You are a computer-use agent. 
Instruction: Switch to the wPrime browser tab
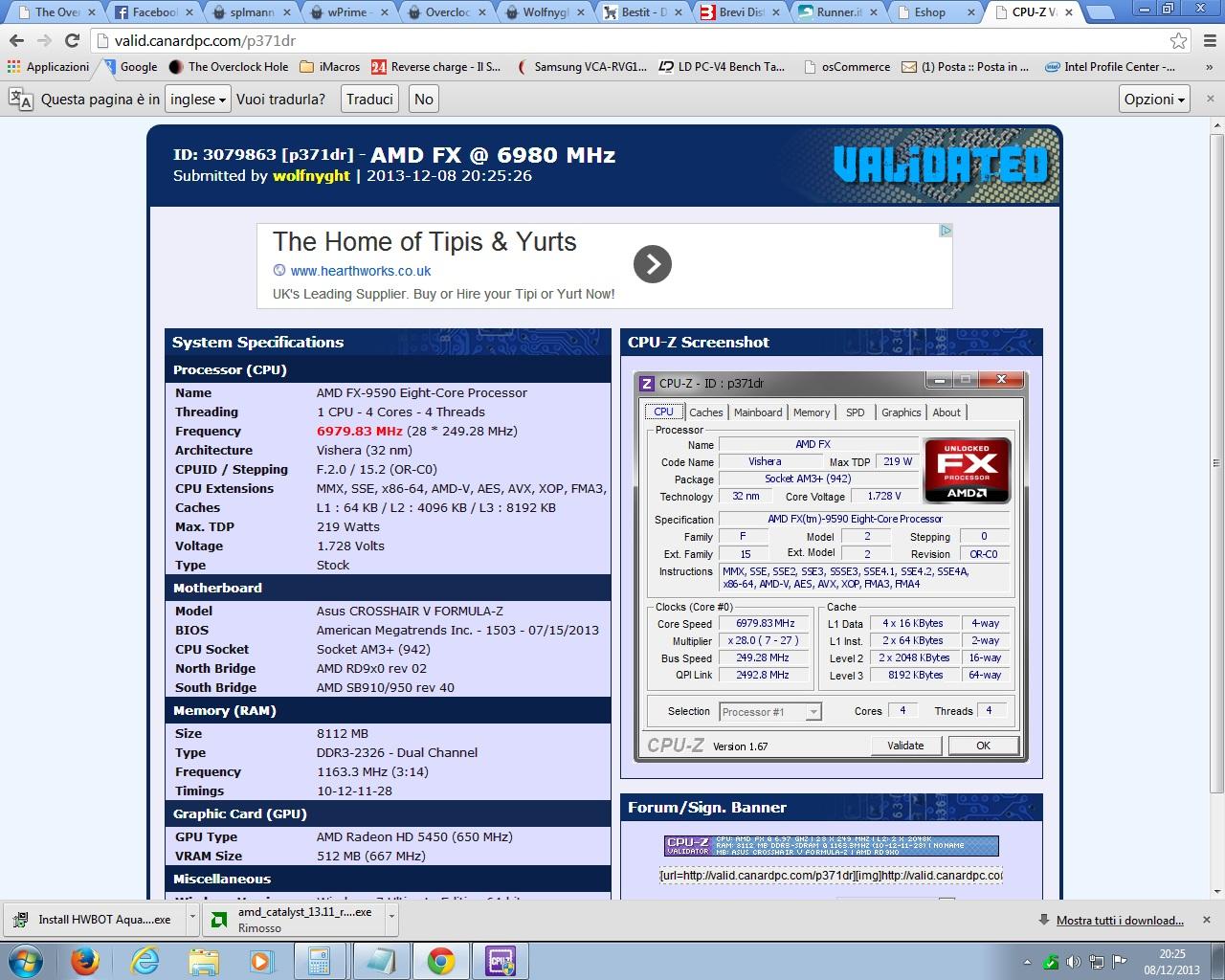tap(347, 12)
